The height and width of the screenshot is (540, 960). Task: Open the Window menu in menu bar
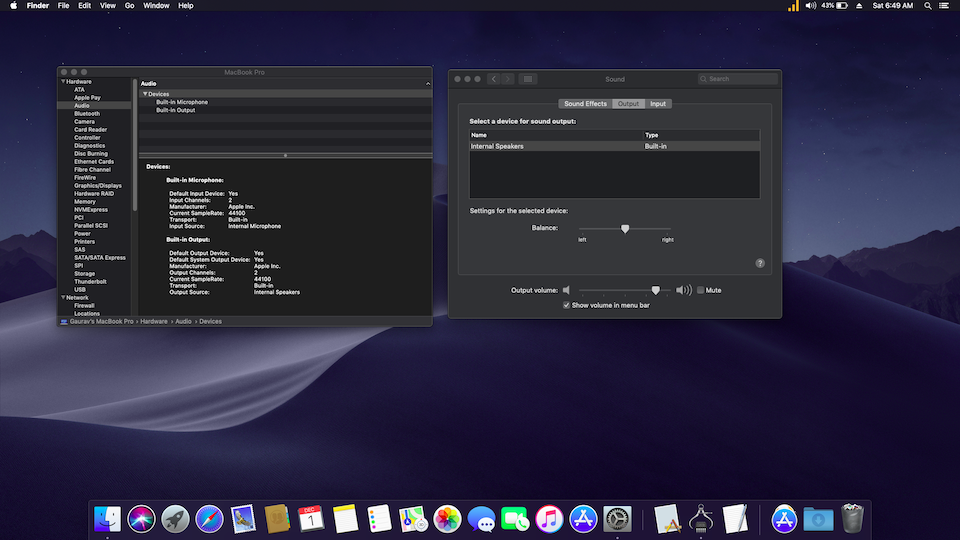pyautogui.click(x=156, y=6)
